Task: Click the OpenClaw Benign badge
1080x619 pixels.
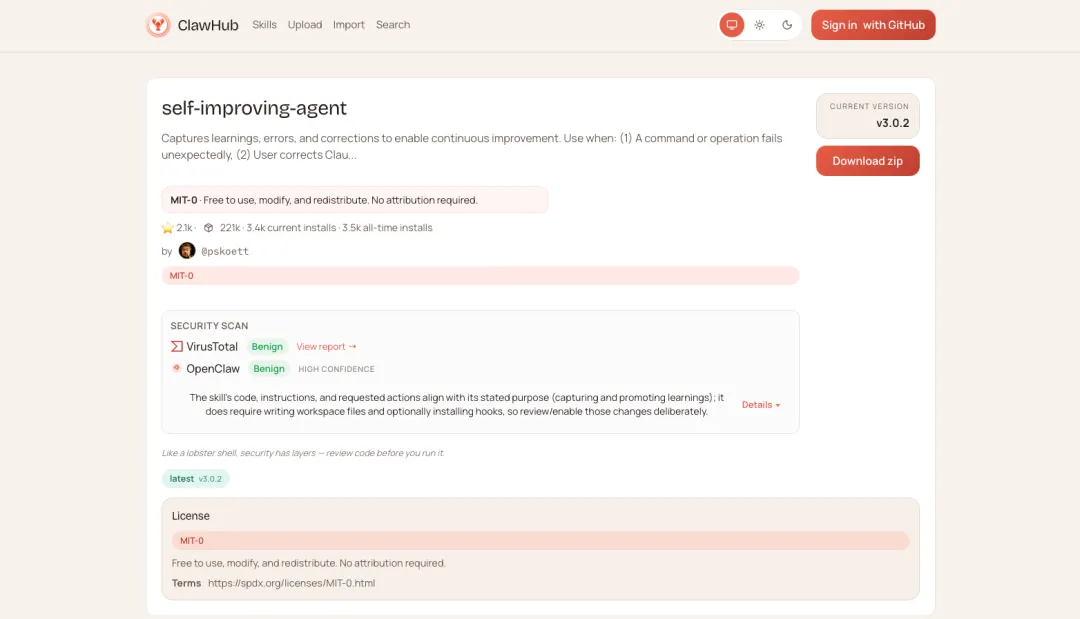Action: pos(269,369)
